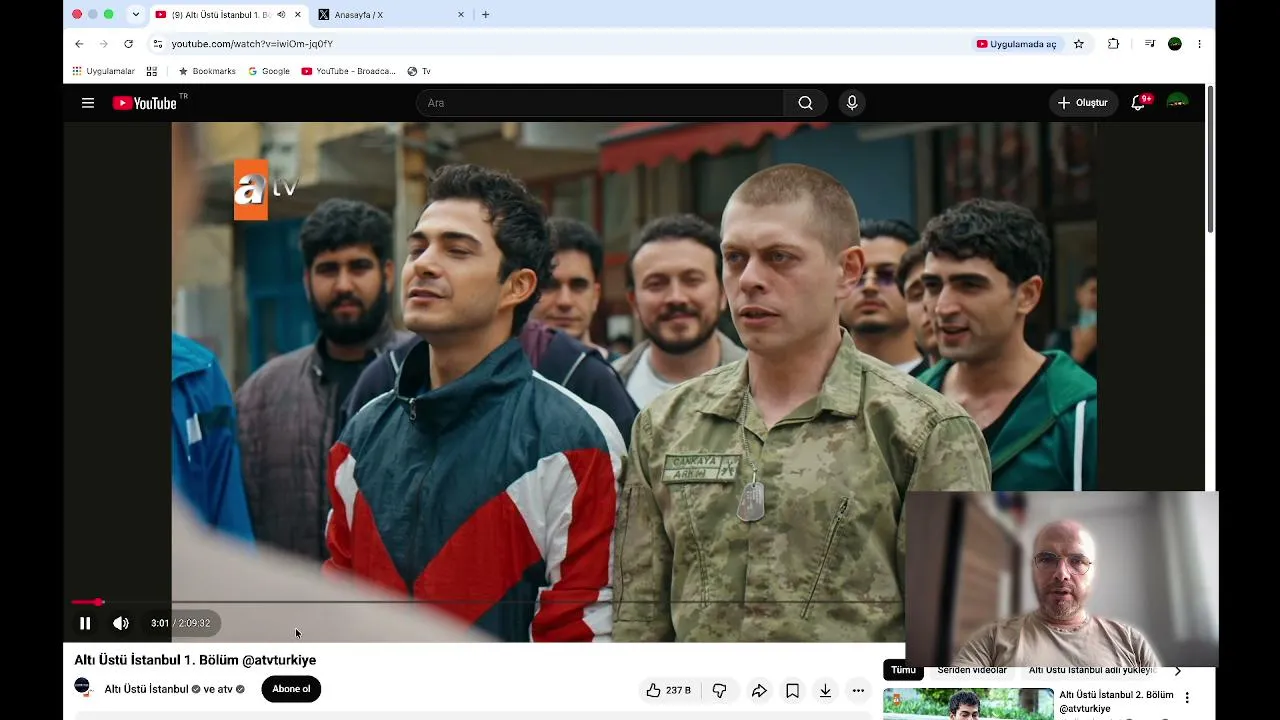This screenshot has width=1280, height=720.
Task: Open the tab groups grid icon
Action: click(152, 71)
